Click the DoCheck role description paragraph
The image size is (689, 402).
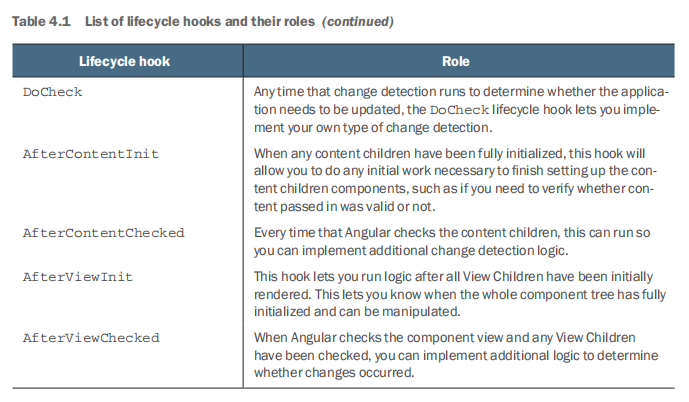[461, 109]
